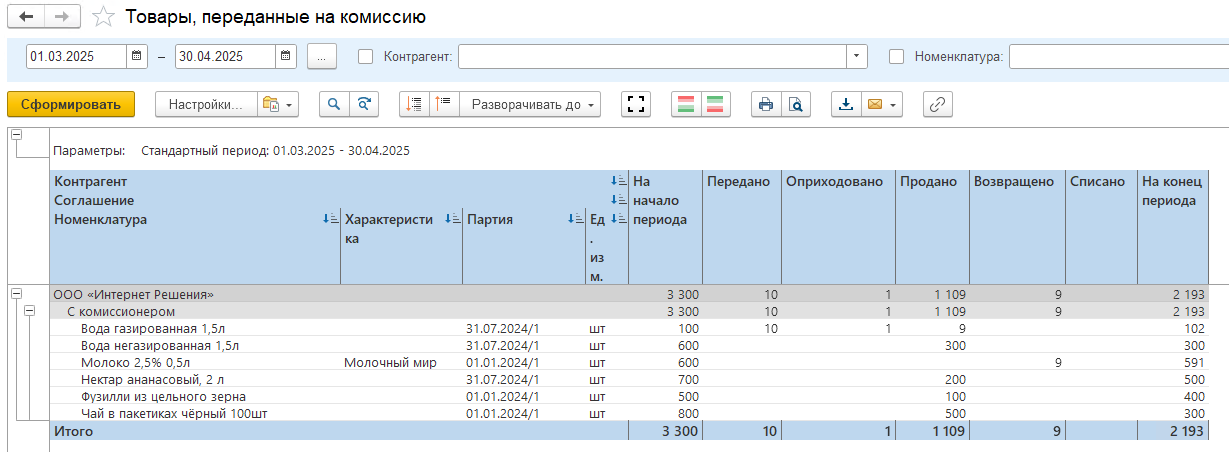1229x452 pixels.
Task: Click the Сформировать button
Action: pyautogui.click(x=70, y=104)
